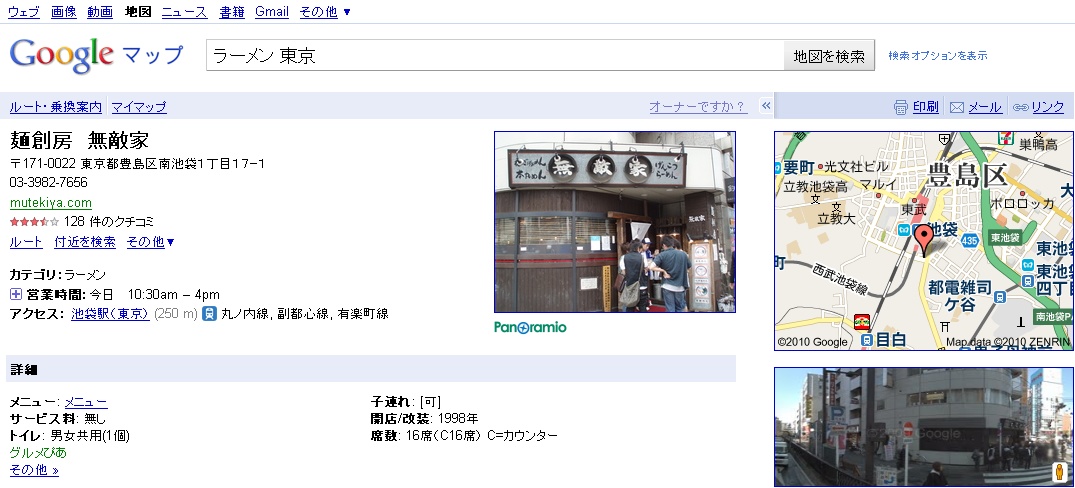Click the 営業時間 hours text
Screen dimensions: 1075x488
(123, 295)
